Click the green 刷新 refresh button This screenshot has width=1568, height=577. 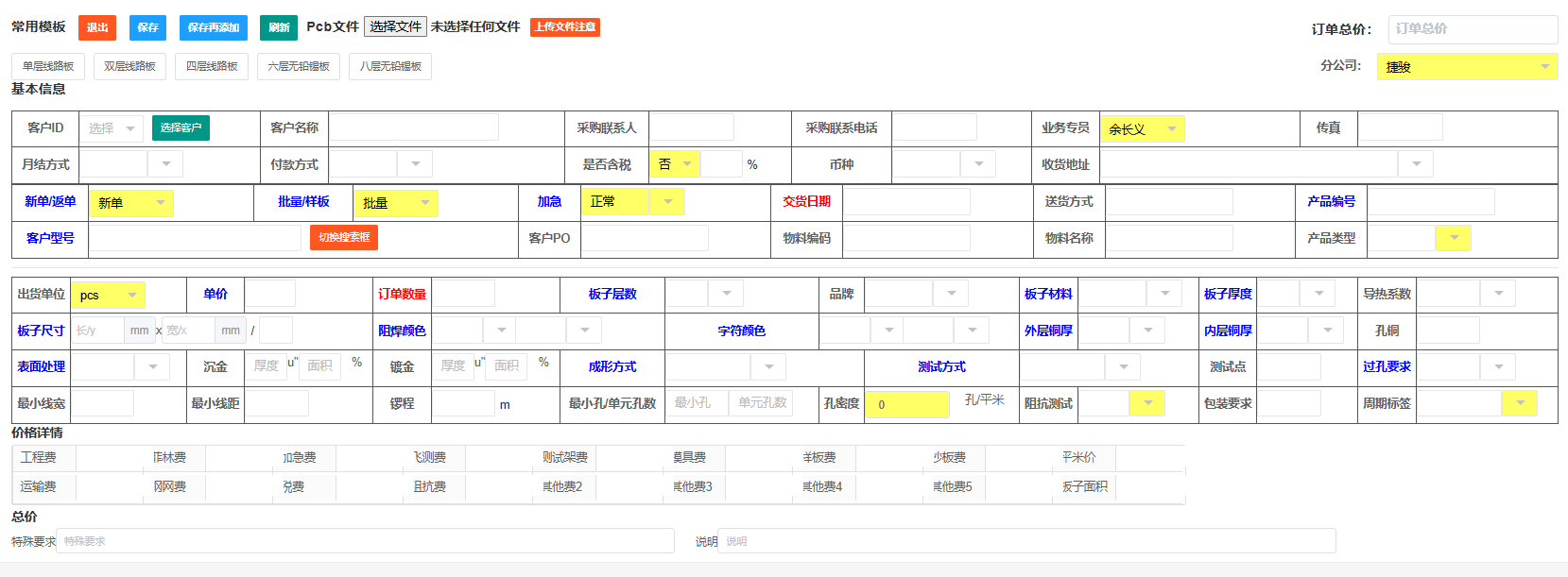(x=279, y=27)
